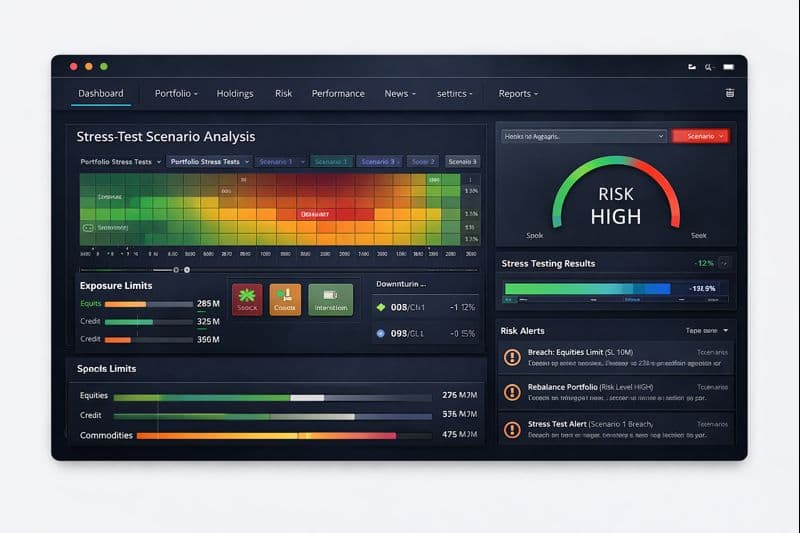The image size is (800, 533).
Task: Click the Commodities limits progress bar
Action: click(284, 436)
